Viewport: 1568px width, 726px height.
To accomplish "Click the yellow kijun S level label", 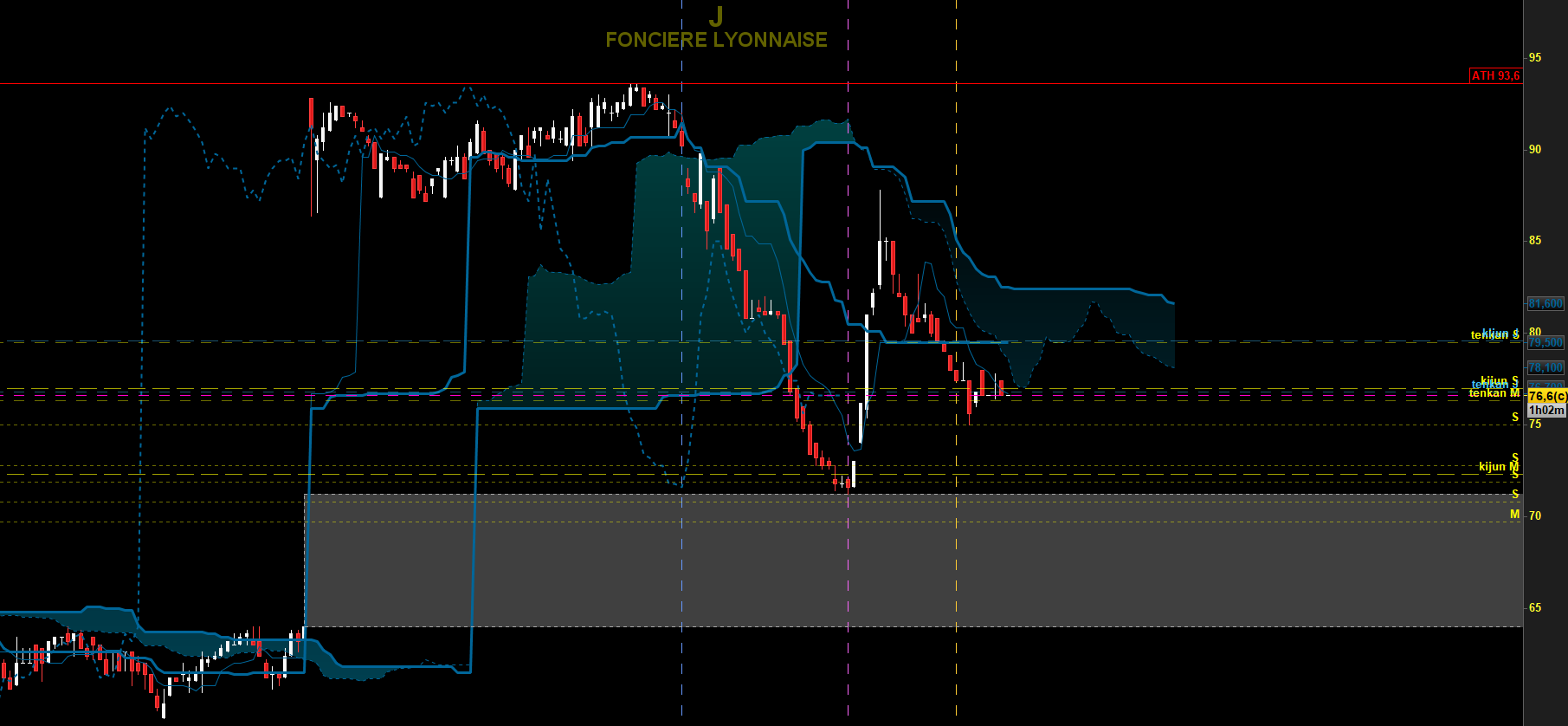I will (x=1500, y=381).
